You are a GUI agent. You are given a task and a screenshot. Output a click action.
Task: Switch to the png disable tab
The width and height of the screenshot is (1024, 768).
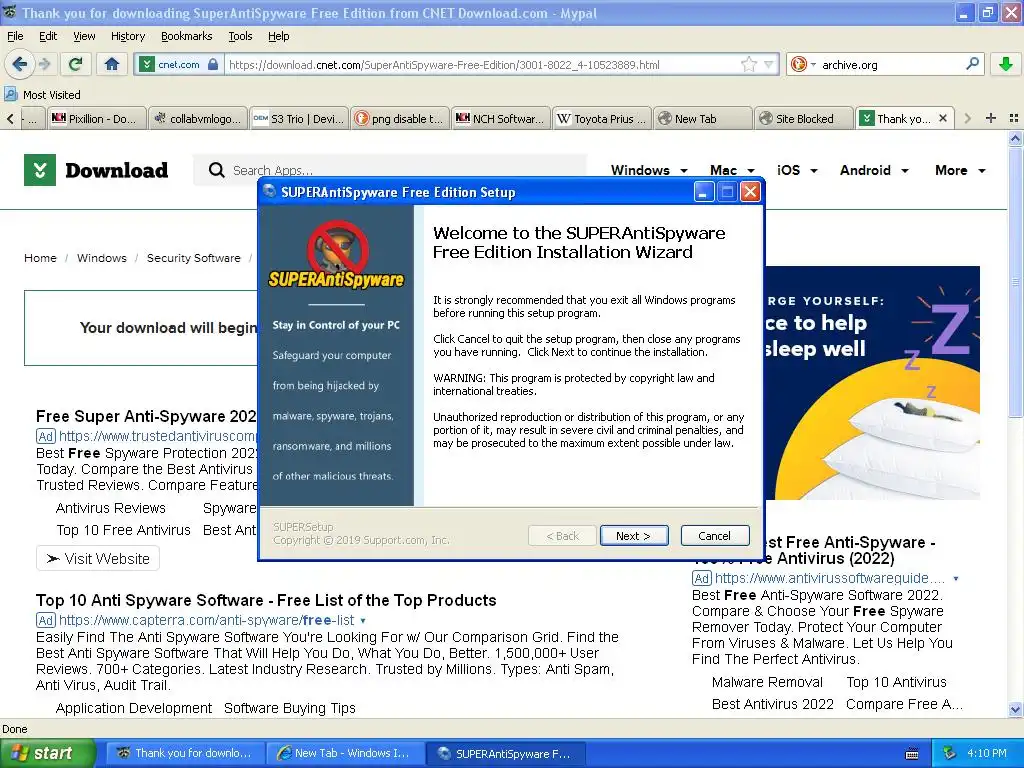coord(400,118)
